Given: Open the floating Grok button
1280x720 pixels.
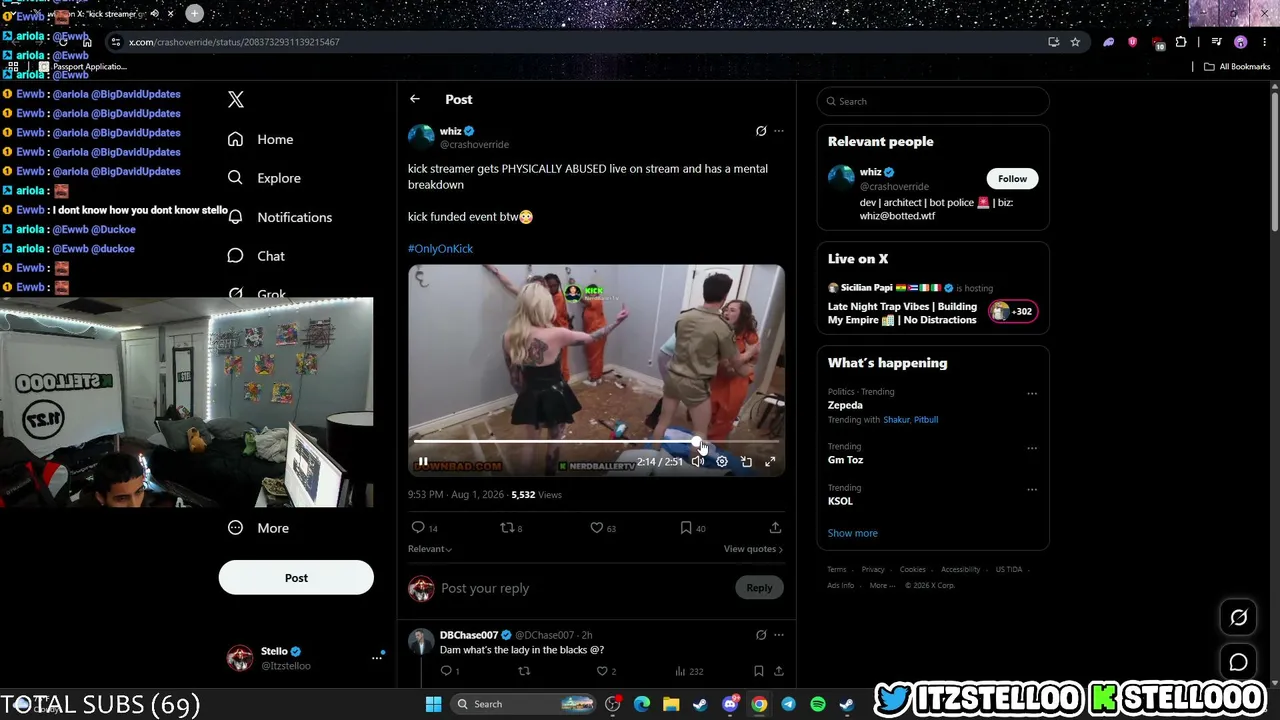Looking at the screenshot, I should 1238,618.
